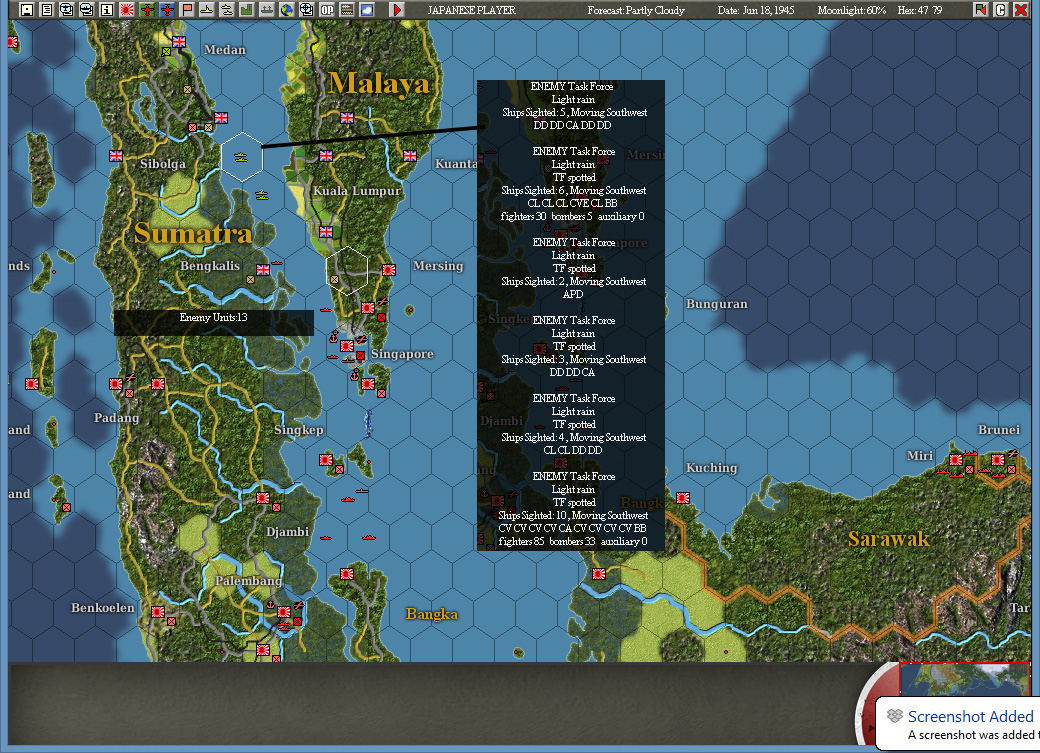Click the British flag base at Bengkalis
Viewport: 1040px width, 753px height.
pos(263,270)
